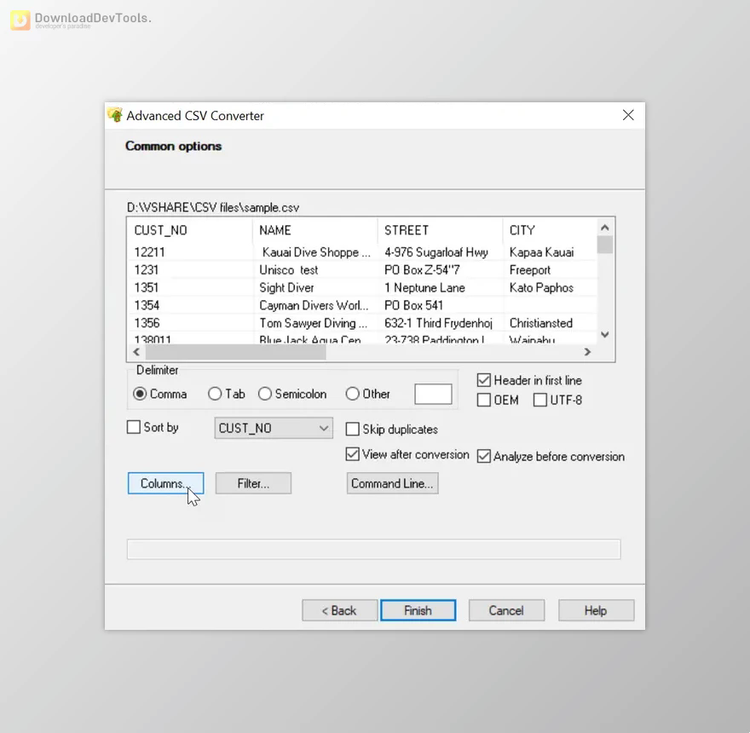Select the row with CUST_NO 12211

pos(363,252)
